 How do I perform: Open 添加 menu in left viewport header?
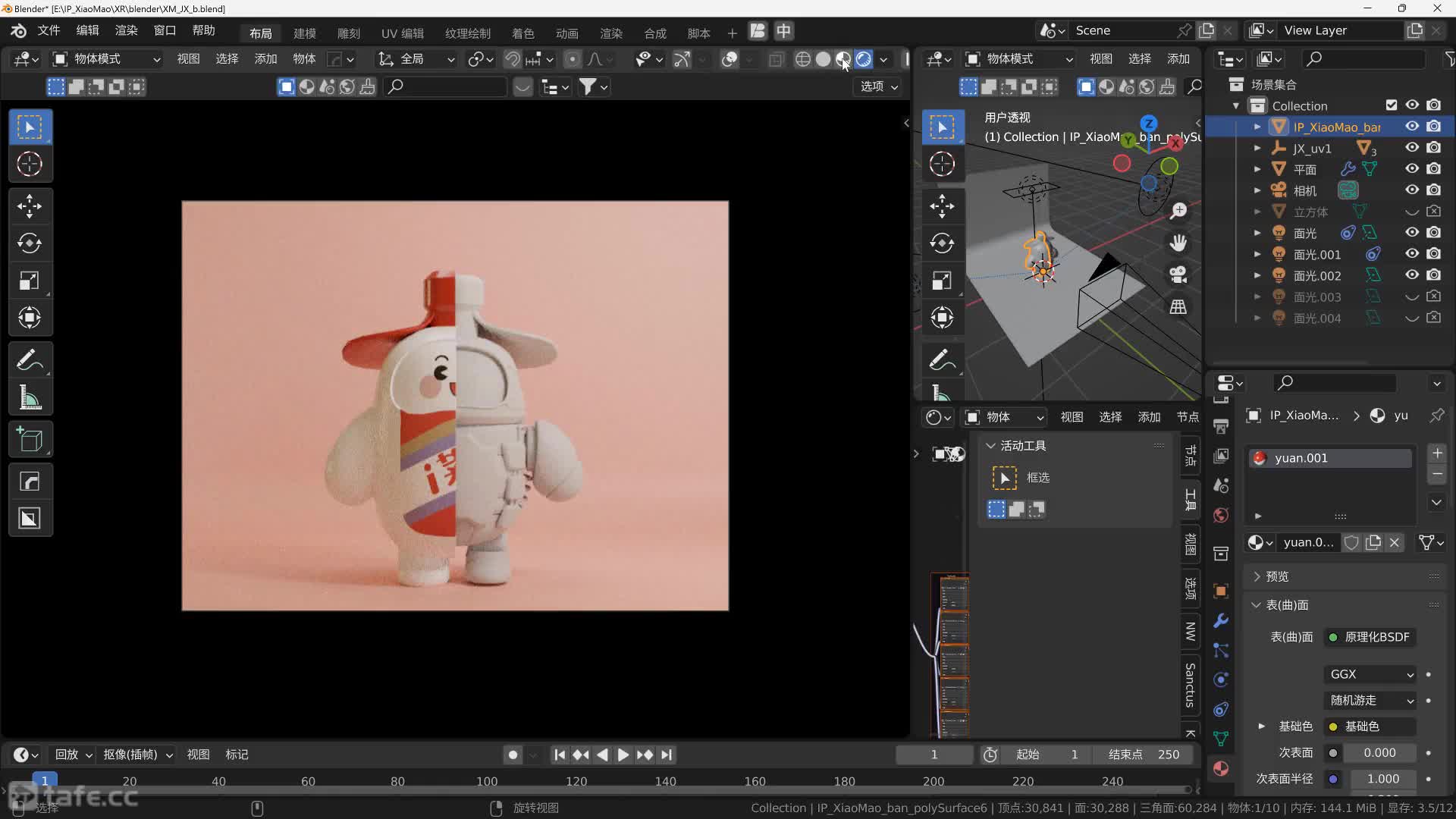tap(265, 59)
